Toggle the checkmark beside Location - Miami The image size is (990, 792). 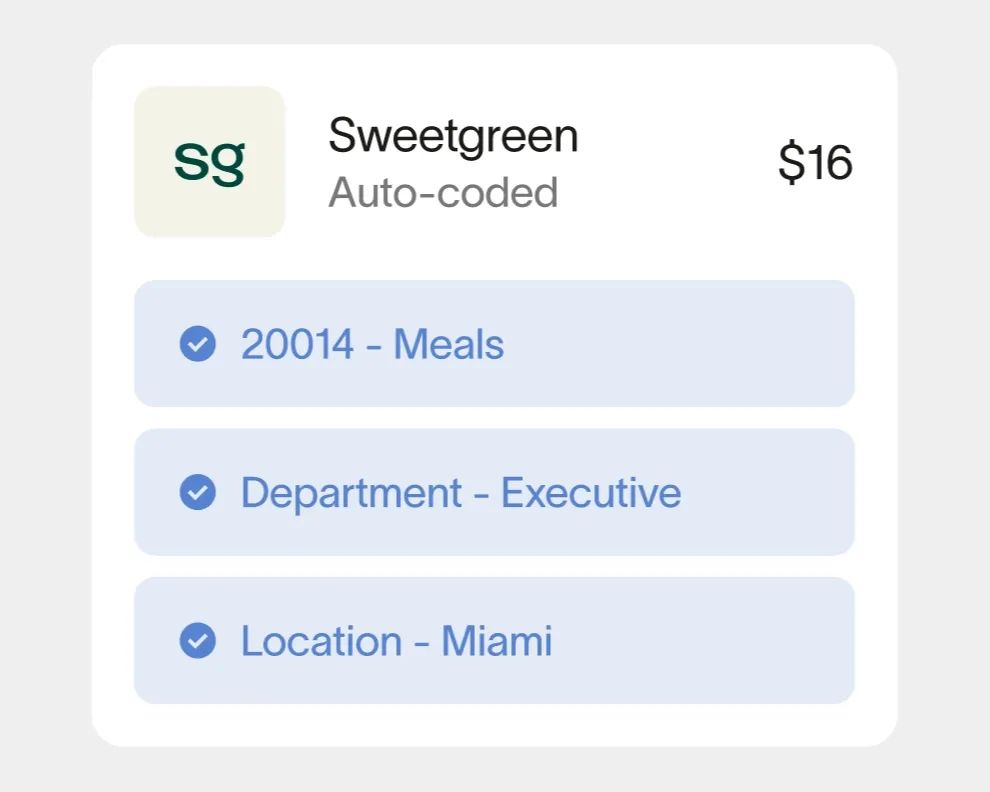198,640
